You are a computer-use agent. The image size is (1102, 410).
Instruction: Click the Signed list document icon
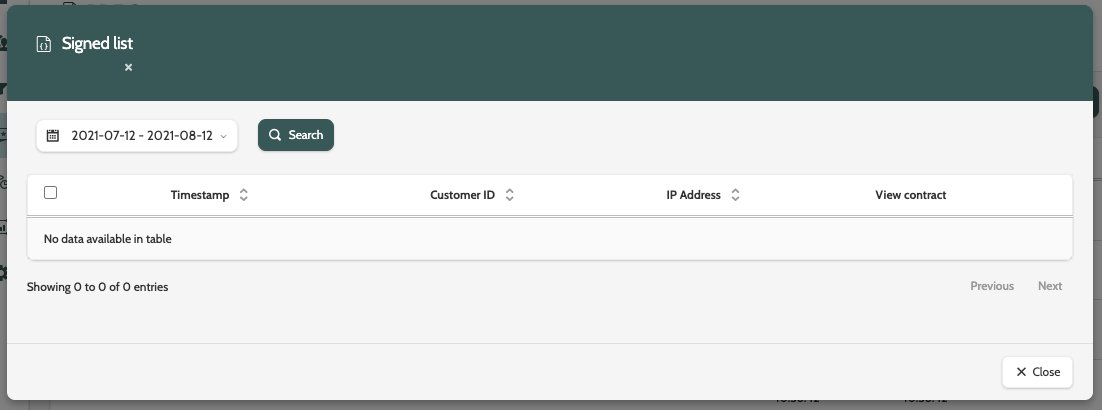click(x=44, y=44)
